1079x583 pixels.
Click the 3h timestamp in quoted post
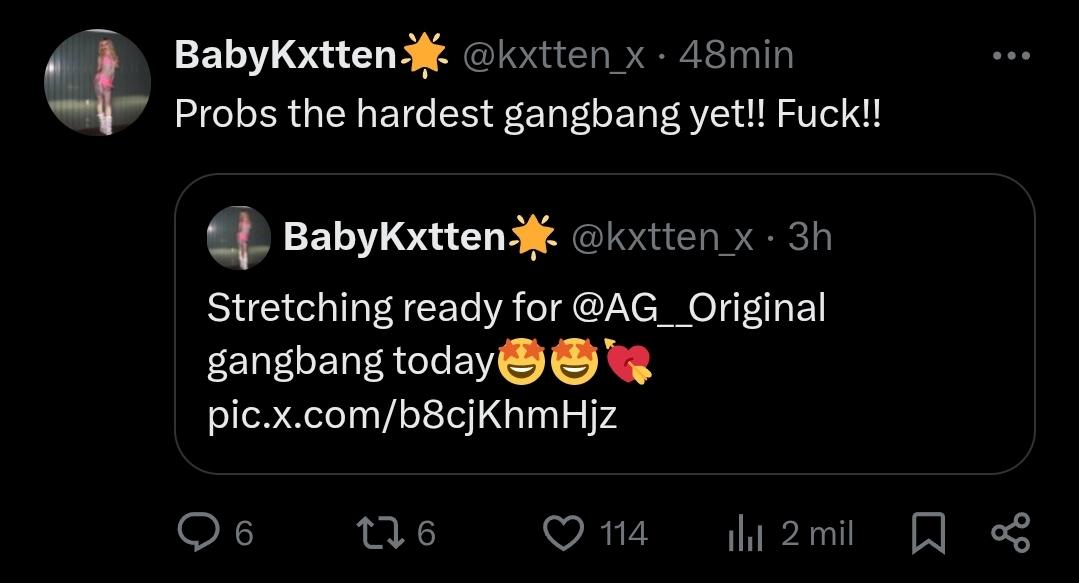pos(809,237)
